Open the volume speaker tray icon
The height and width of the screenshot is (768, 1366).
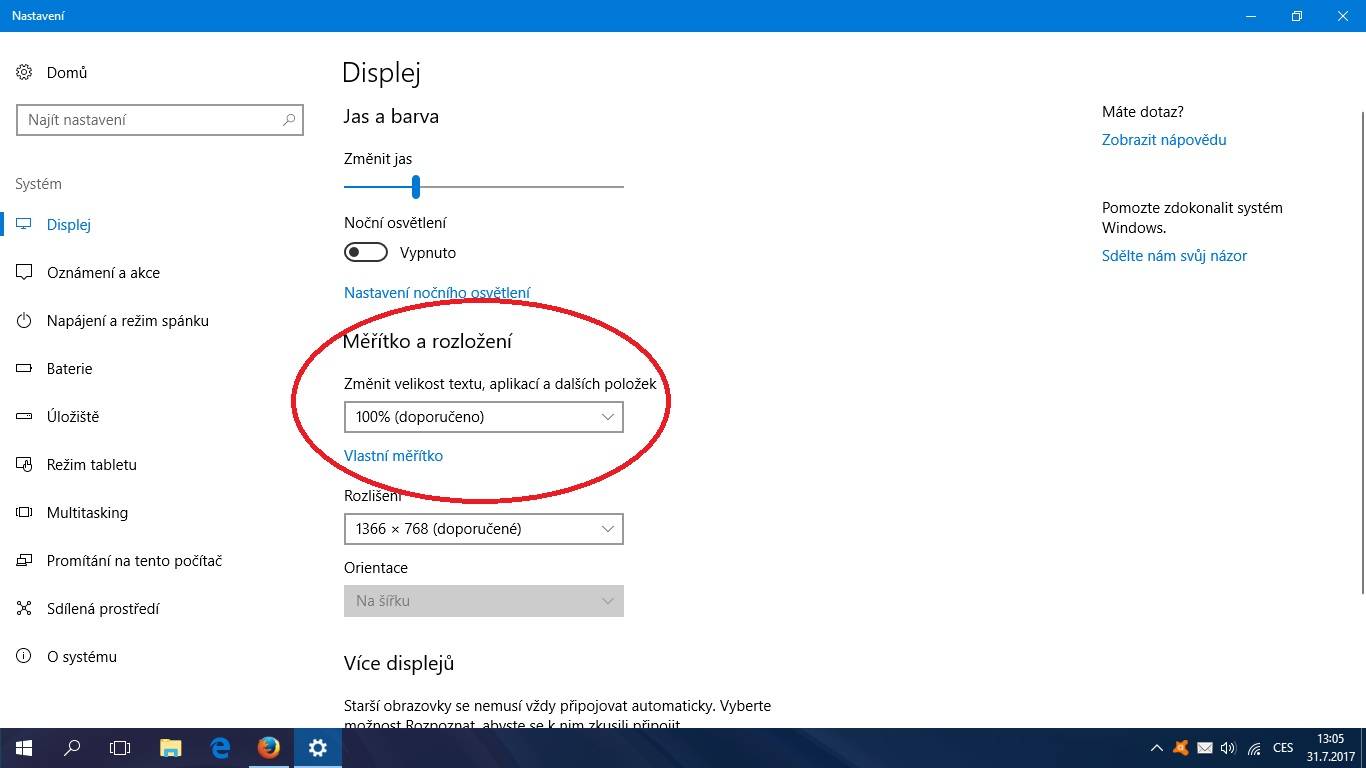coord(1229,748)
